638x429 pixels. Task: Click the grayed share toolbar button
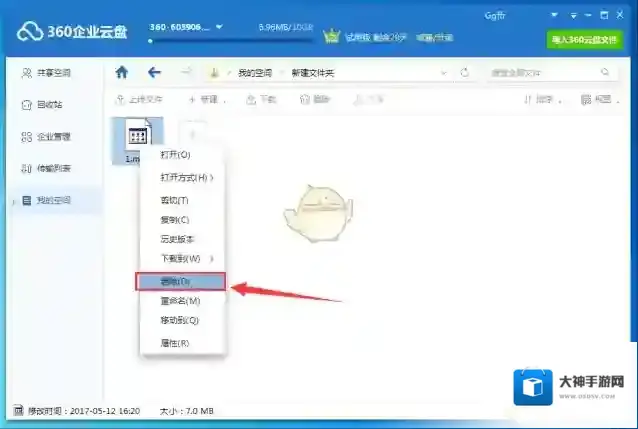368,99
